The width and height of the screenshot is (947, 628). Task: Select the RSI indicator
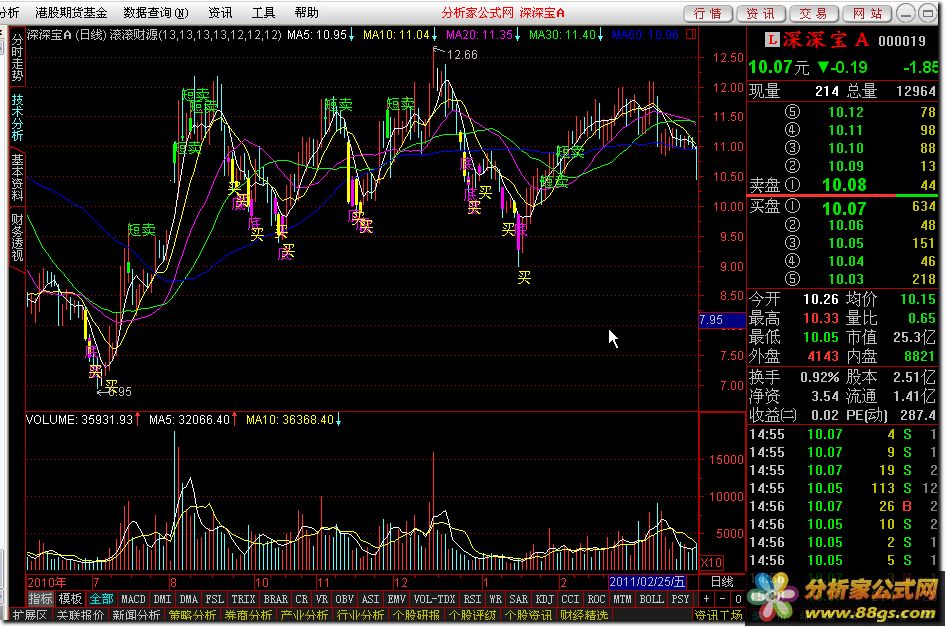click(472, 599)
